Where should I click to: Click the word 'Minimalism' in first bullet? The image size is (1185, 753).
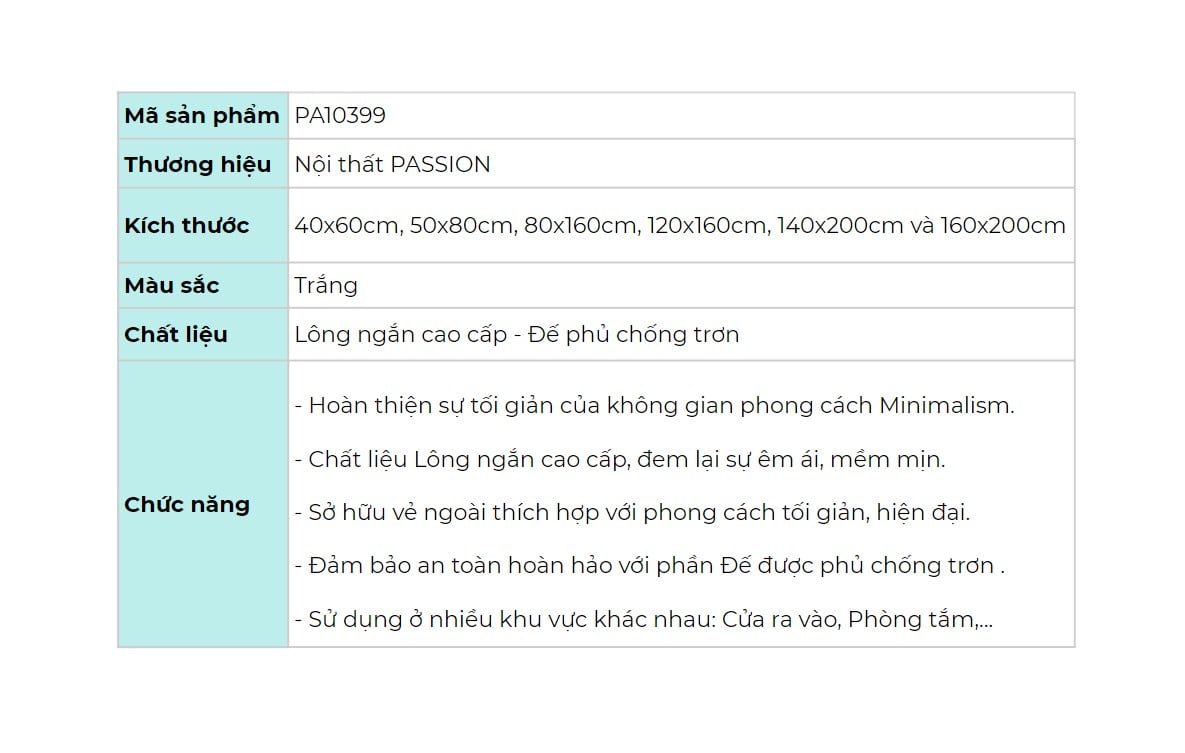point(945,406)
